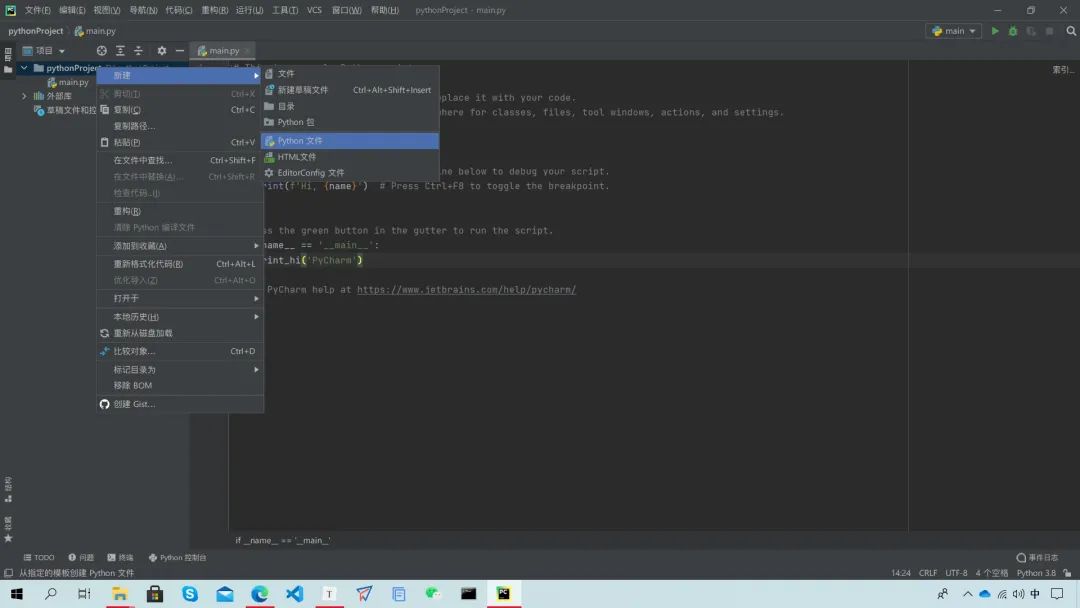Choose 新建草稿文件 in the submenu
Image resolution: width=1080 pixels, height=608 pixels.
(350, 90)
